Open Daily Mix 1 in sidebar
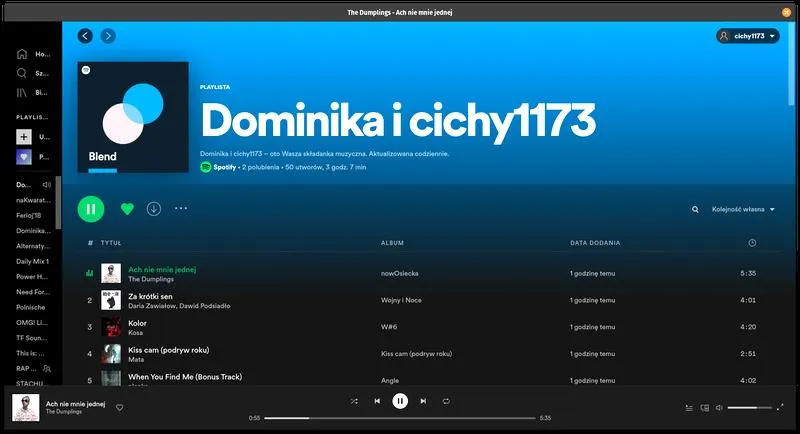The image size is (800, 434). pyautogui.click(x=32, y=262)
